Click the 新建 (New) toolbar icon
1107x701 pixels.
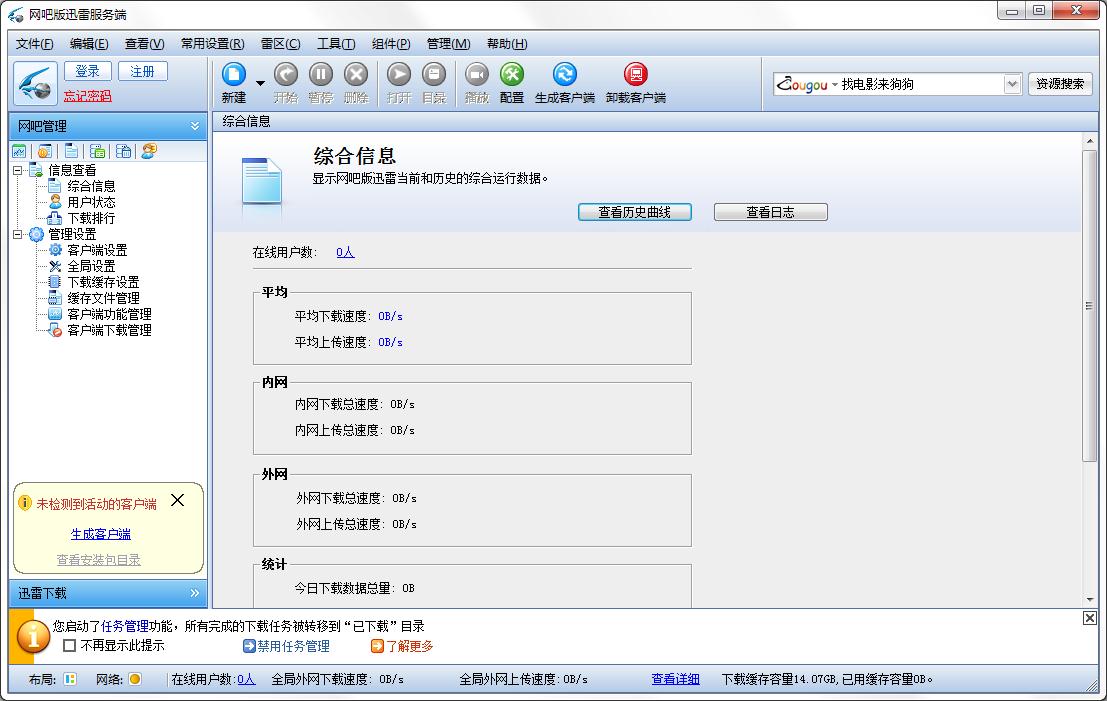point(233,75)
